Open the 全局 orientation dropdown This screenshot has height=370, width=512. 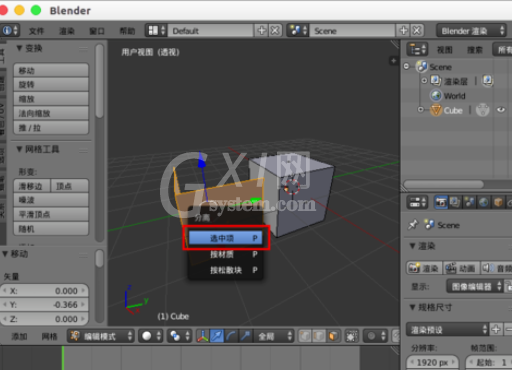(274, 336)
